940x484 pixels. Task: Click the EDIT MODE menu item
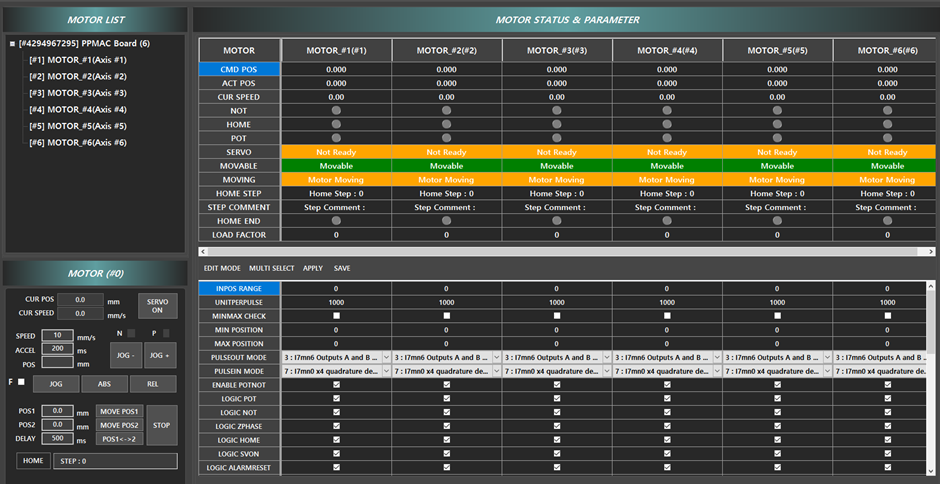coord(222,268)
